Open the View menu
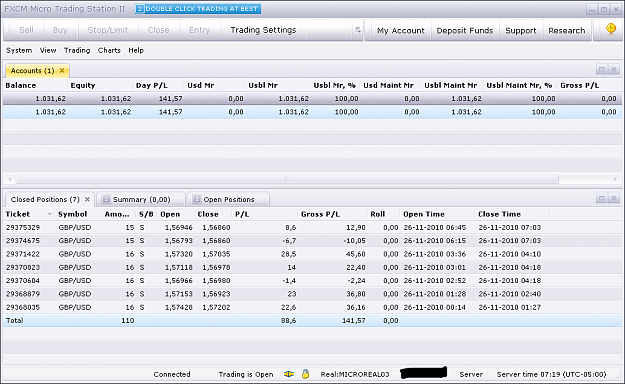Viewport: 625px width, 384px height. click(48, 51)
